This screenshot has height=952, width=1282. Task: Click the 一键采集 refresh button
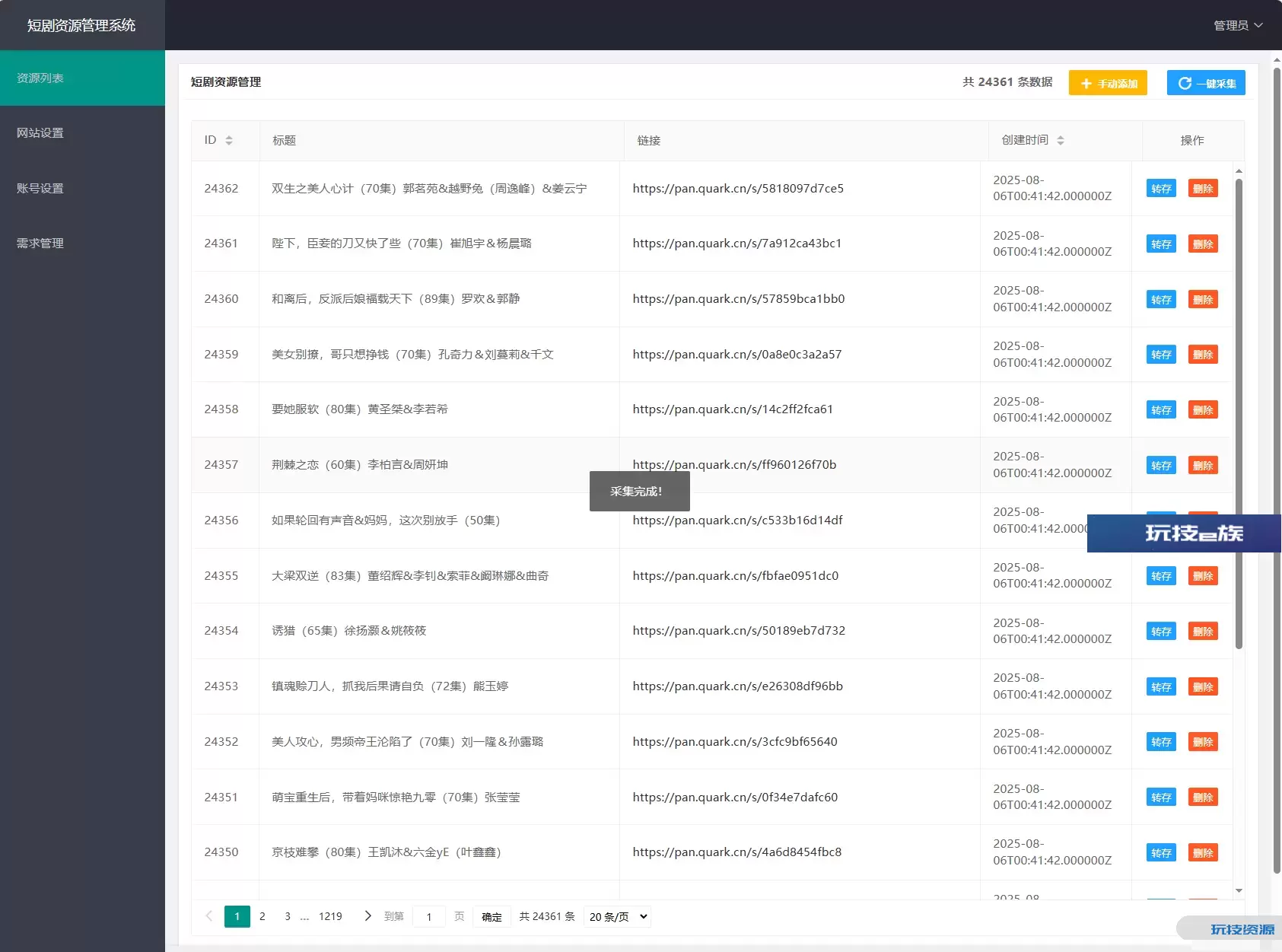tap(1206, 83)
